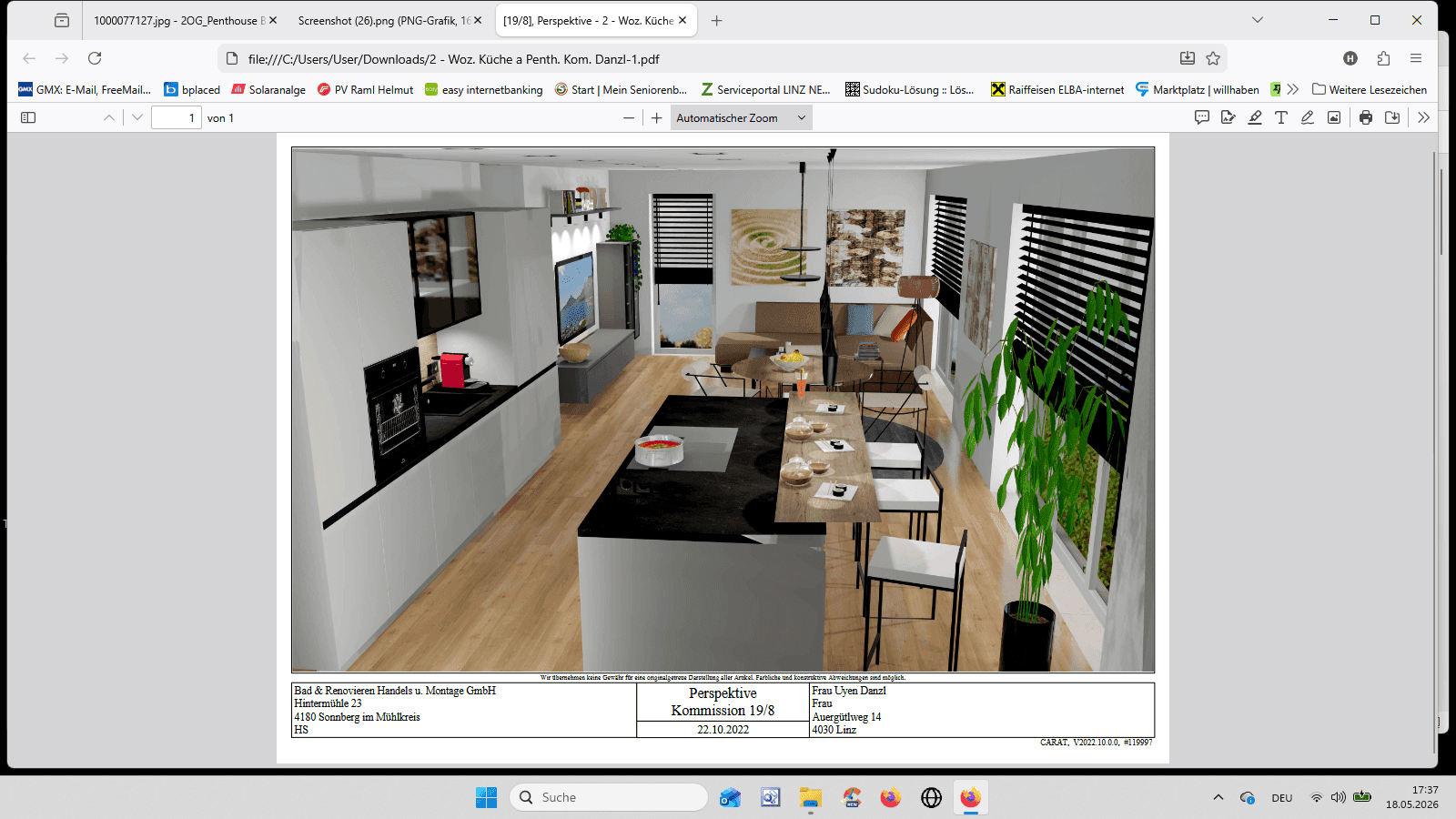This screenshot has height=819, width=1456.
Task: Zoom out the PDF document
Action: (629, 117)
